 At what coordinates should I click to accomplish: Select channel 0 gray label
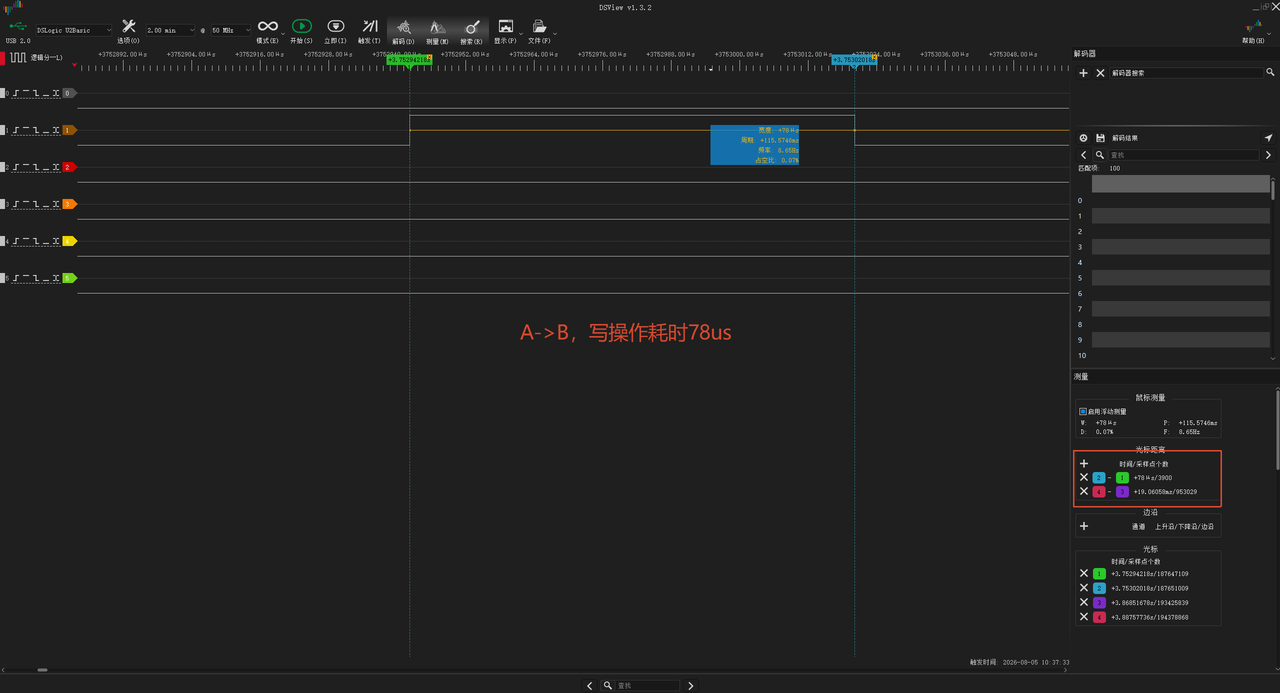[69, 93]
